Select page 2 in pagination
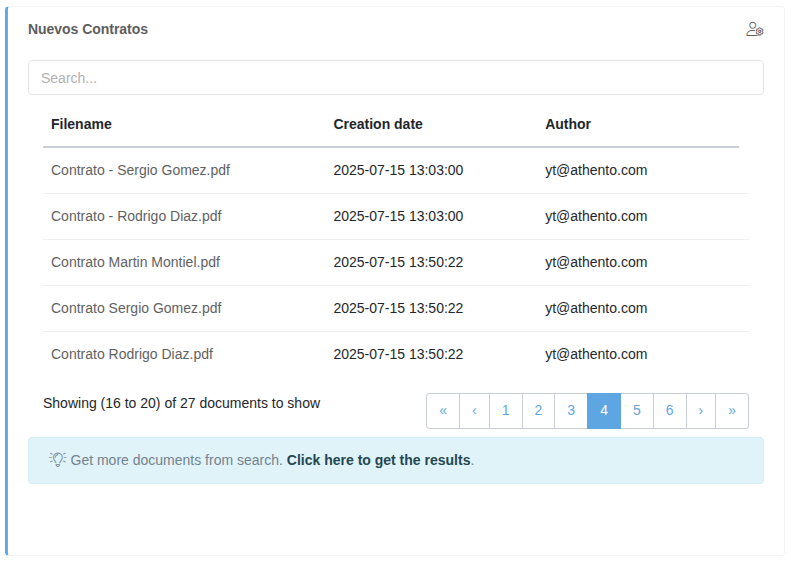 click(538, 411)
